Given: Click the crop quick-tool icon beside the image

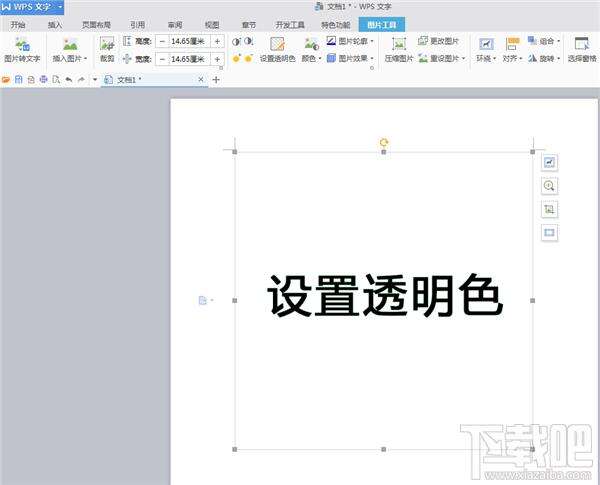Looking at the screenshot, I should [549, 209].
